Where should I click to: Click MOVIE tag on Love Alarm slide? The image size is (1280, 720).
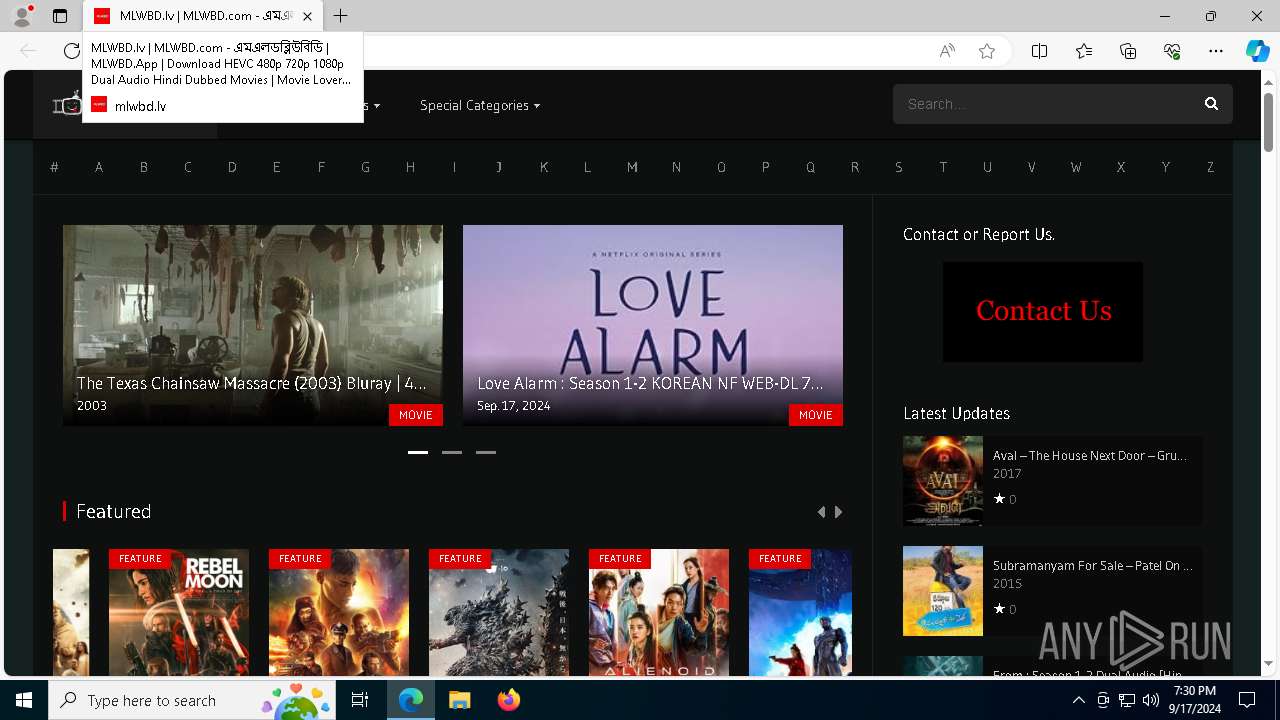[x=816, y=414]
